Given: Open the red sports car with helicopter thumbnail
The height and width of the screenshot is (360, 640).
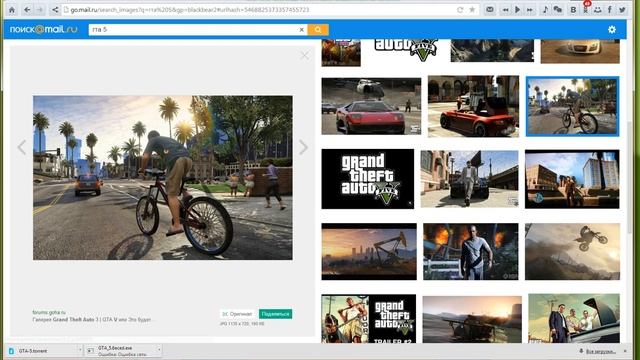Looking at the screenshot, I should (371, 106).
